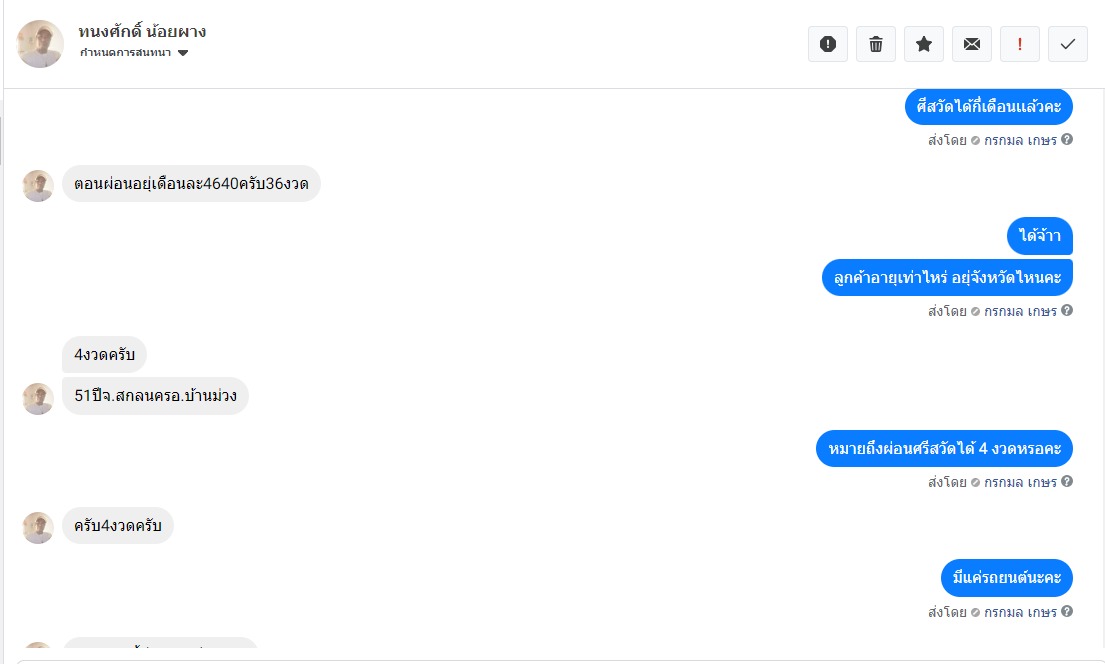1105x664 pixels.
Task: Open sender 'กรกมล เกษร' under 'หมายถึงผ่อนศรีสวัดได้ 4 งวดหรอคะ'
Action: click(x=1020, y=482)
